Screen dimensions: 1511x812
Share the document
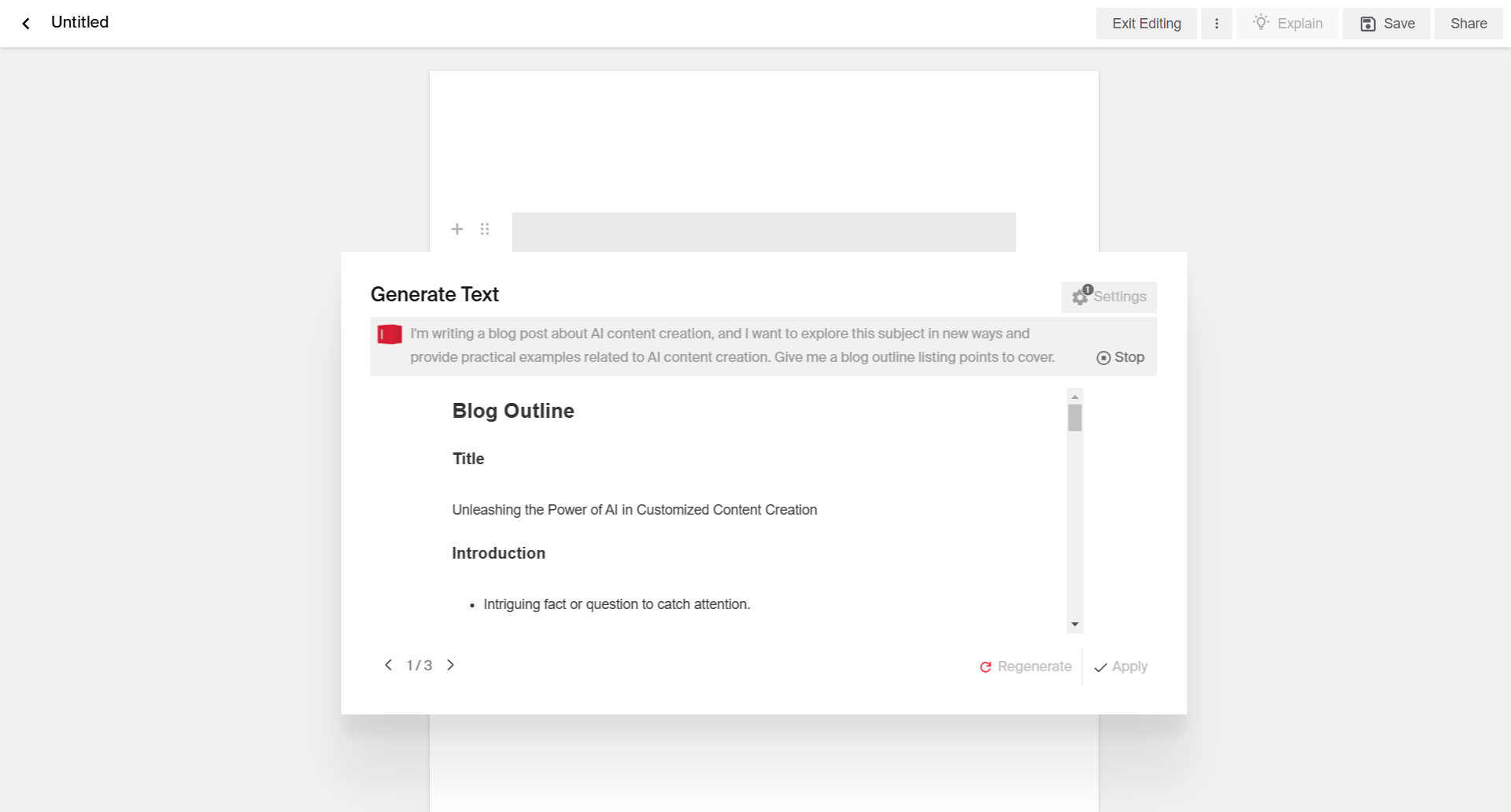pyautogui.click(x=1469, y=24)
